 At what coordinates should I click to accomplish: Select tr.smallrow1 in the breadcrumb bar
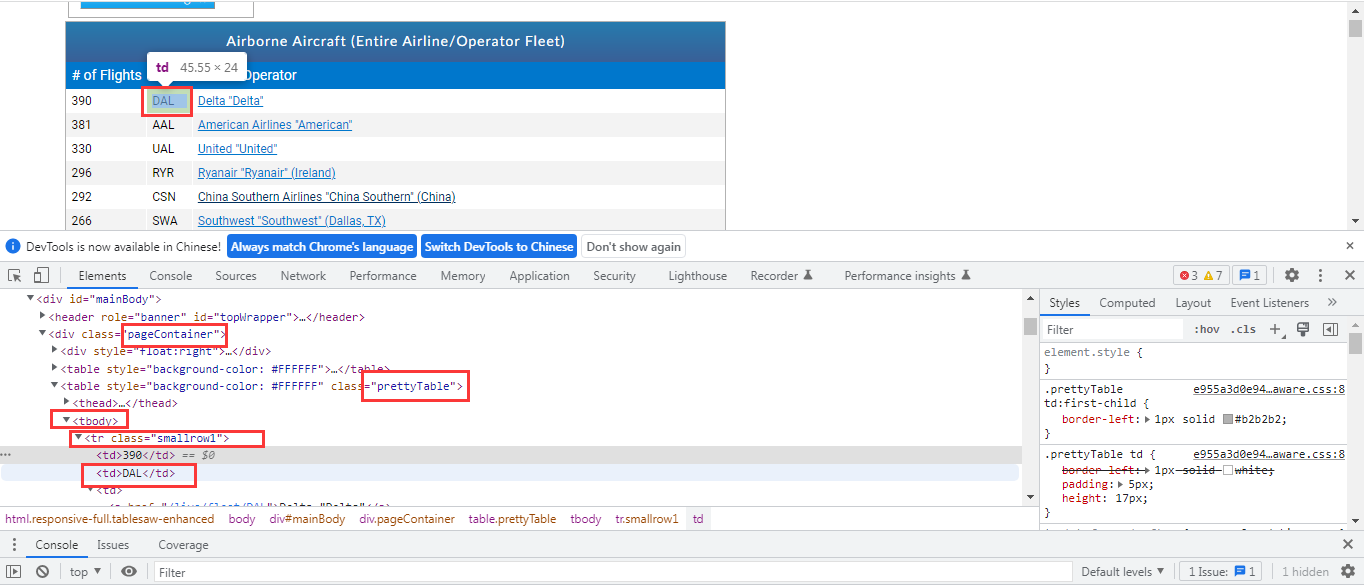pyautogui.click(x=646, y=519)
